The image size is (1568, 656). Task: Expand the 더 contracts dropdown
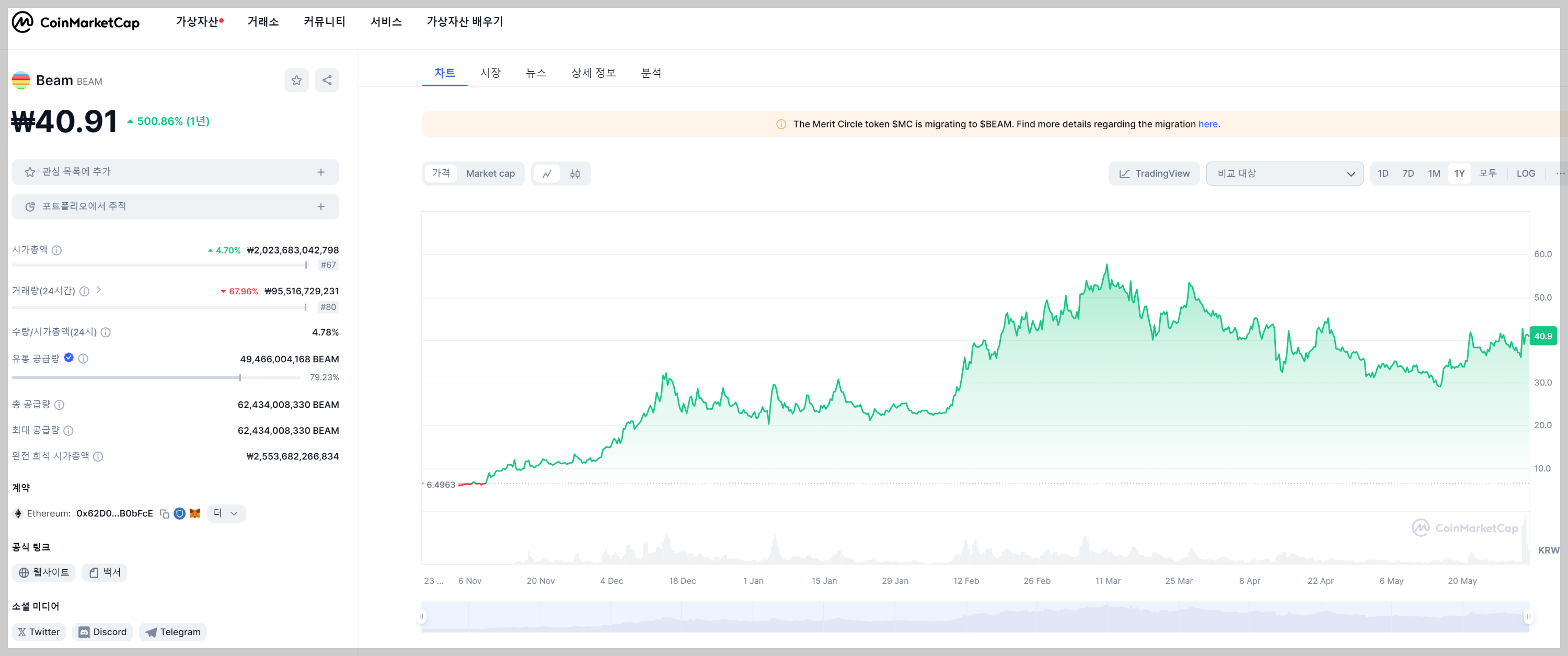(226, 514)
